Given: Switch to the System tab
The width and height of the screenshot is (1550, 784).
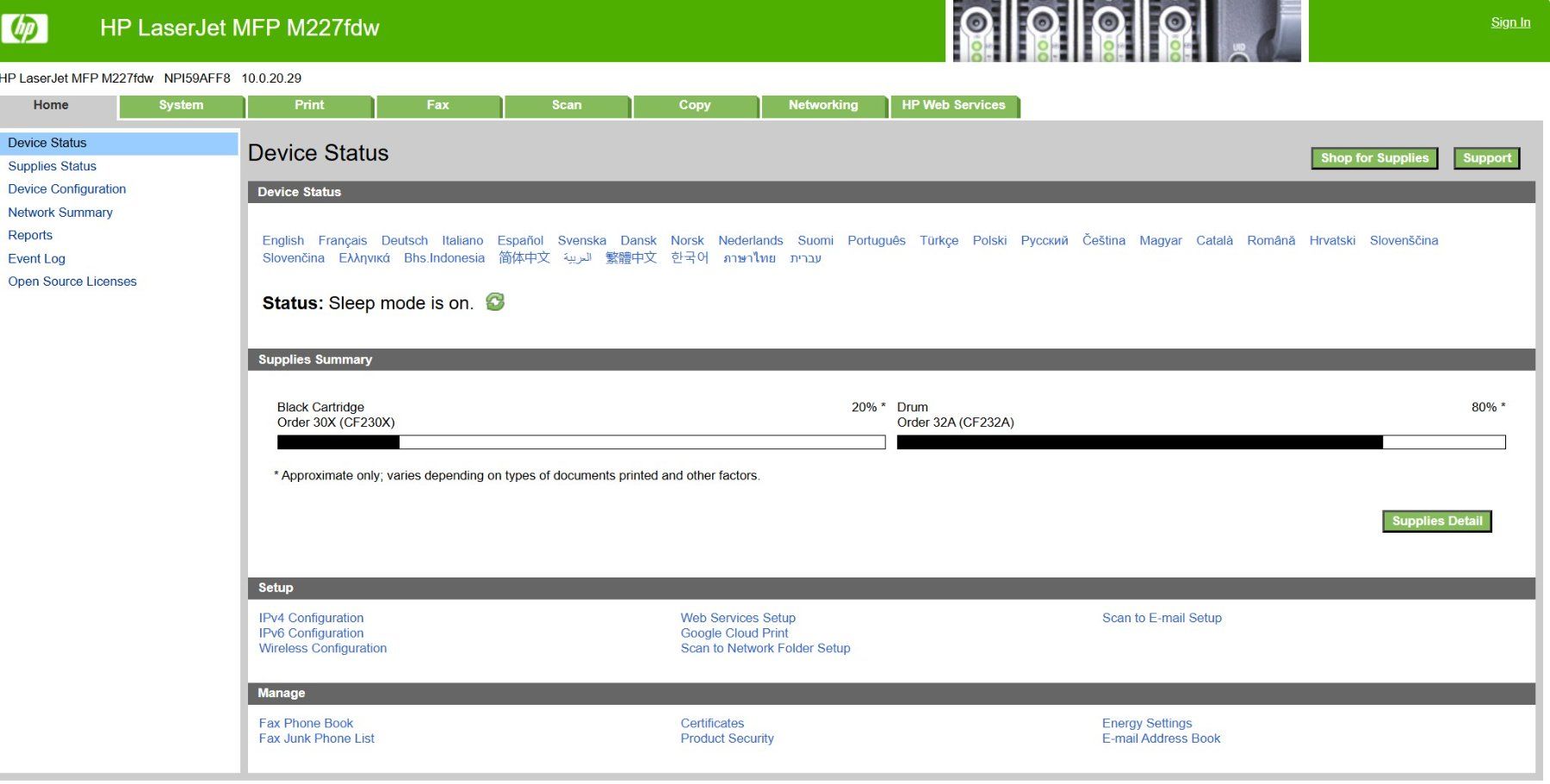Looking at the screenshot, I should click(x=181, y=106).
